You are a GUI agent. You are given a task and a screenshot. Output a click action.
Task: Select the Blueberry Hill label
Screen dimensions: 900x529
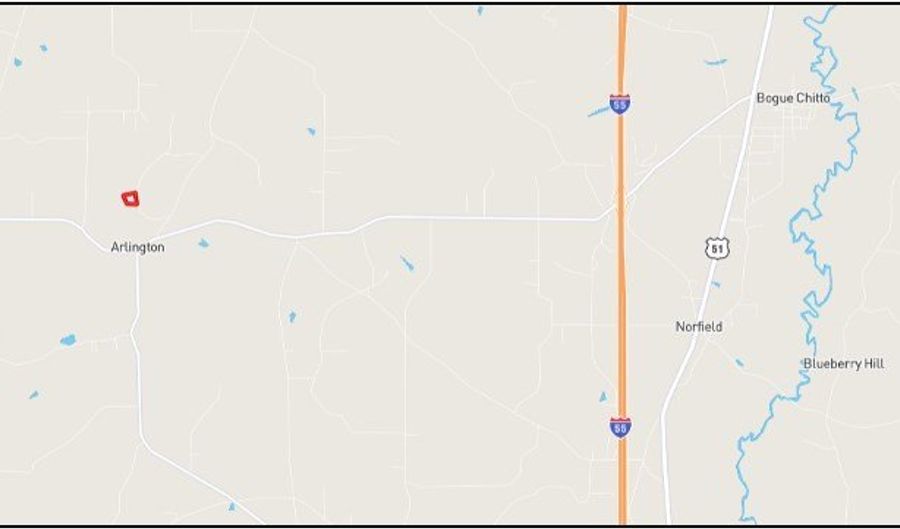[844, 363]
